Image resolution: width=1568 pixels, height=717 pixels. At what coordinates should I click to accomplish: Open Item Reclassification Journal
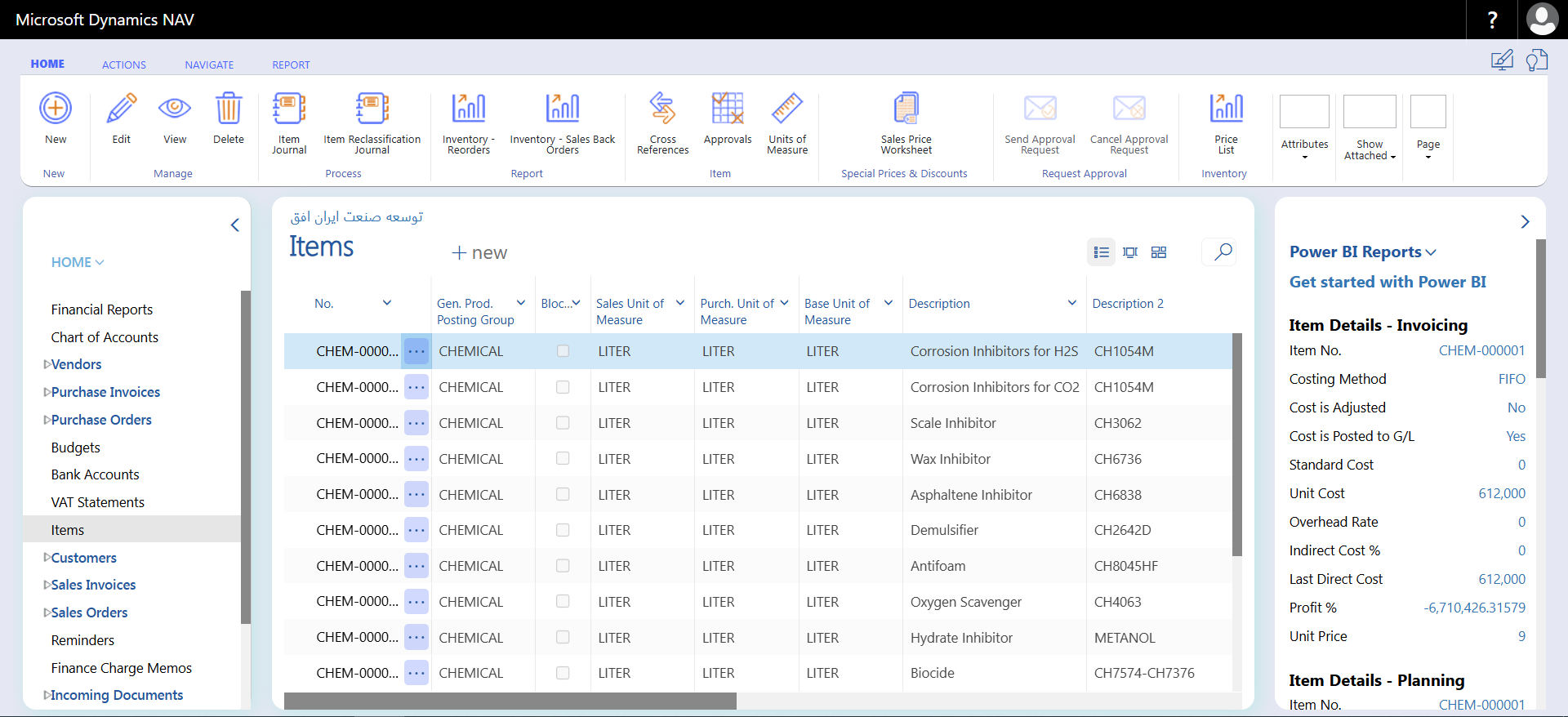coord(372,109)
